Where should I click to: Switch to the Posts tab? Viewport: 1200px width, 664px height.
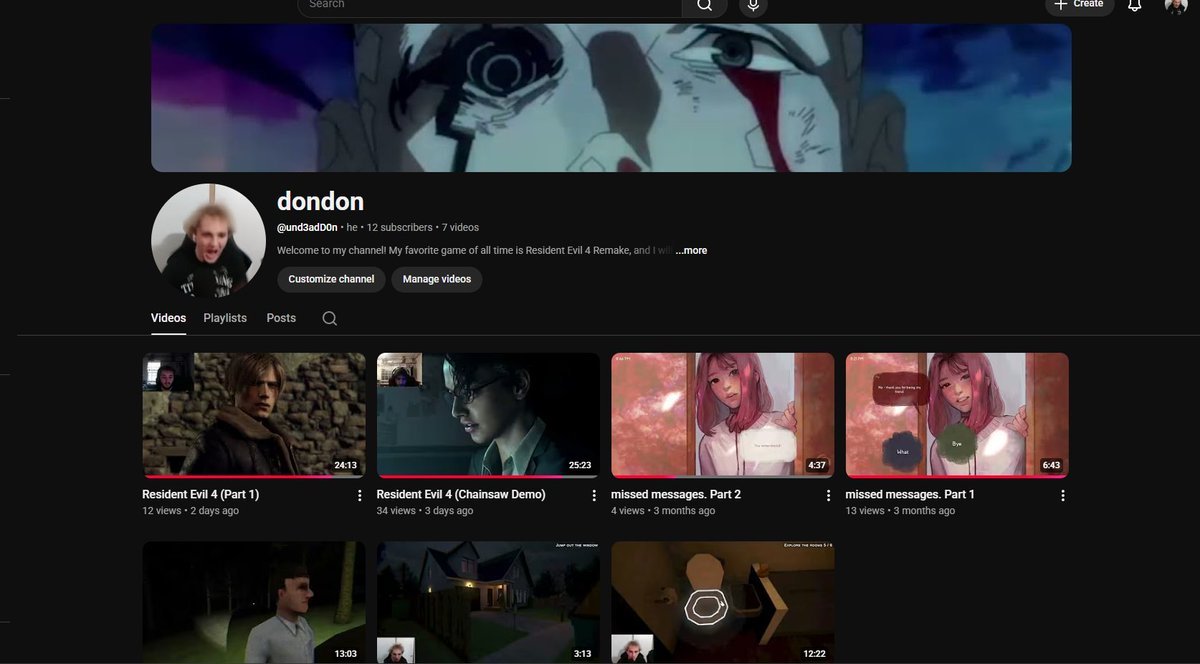click(x=281, y=318)
